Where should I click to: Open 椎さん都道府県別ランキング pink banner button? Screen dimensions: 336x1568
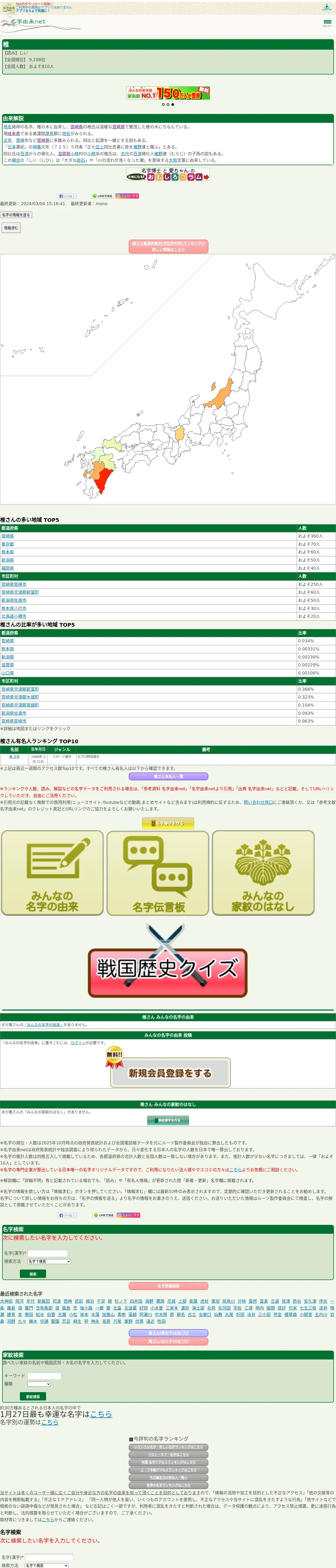(168, 246)
